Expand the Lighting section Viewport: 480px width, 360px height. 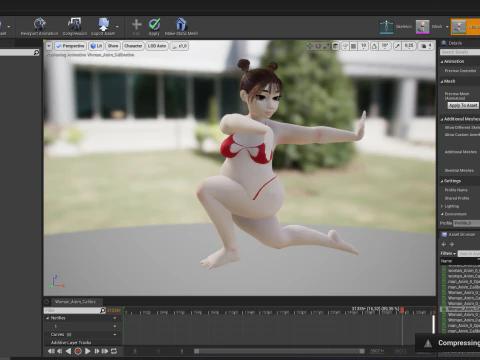click(442, 206)
